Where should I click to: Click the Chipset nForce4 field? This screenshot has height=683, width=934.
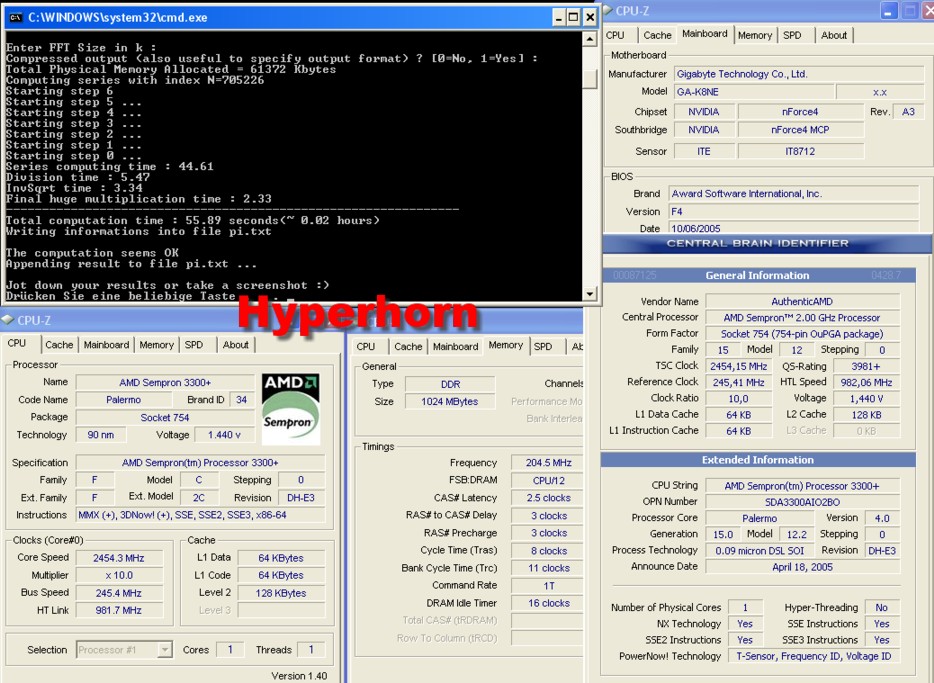(x=801, y=111)
